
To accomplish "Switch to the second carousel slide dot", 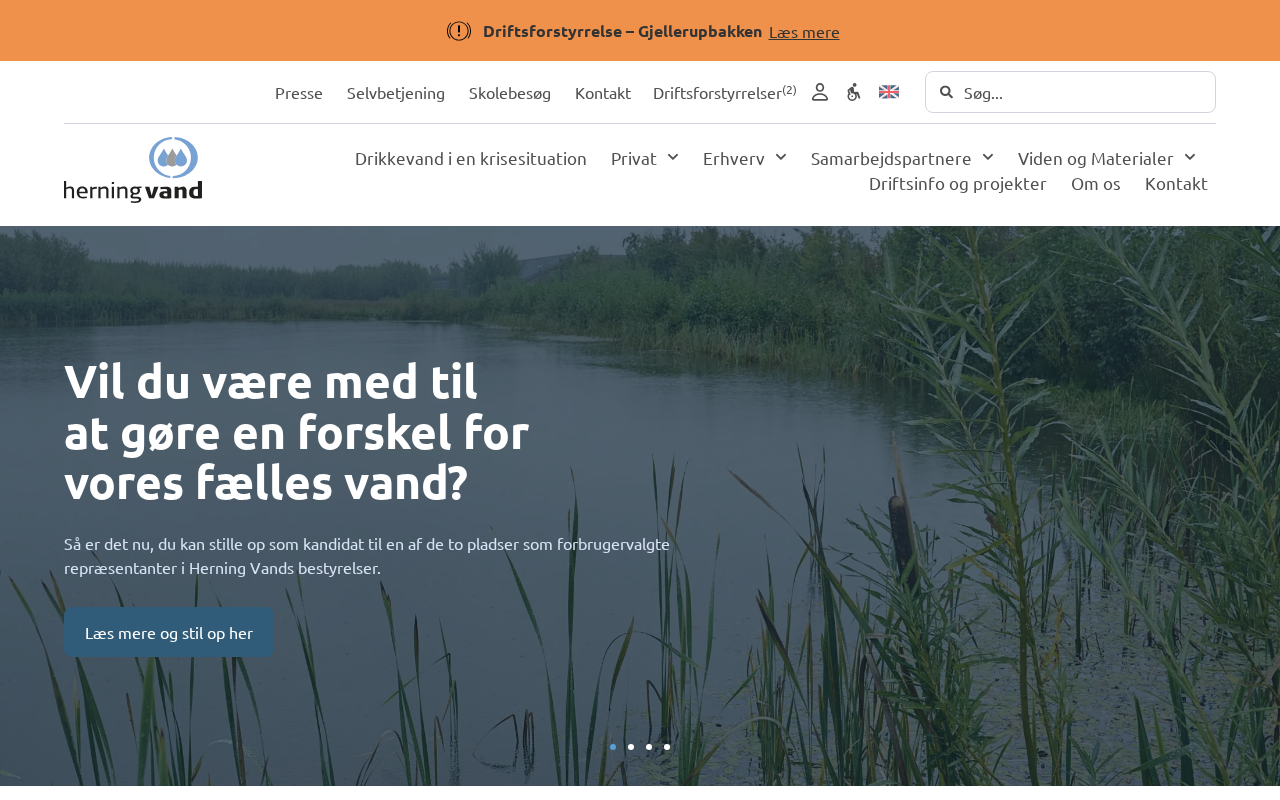I will 631,747.
